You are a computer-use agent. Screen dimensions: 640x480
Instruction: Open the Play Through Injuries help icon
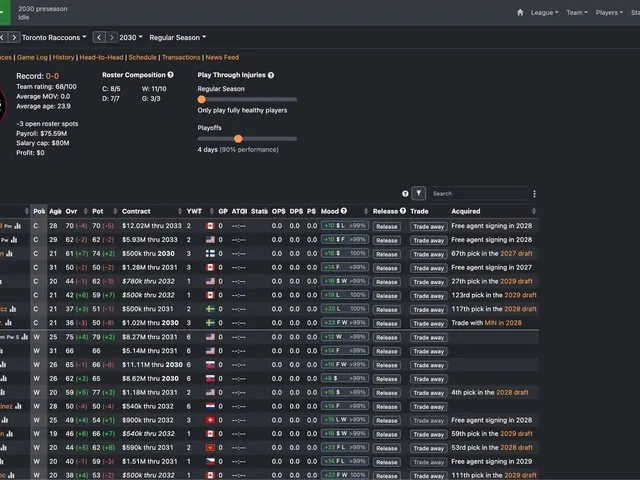click(x=271, y=75)
